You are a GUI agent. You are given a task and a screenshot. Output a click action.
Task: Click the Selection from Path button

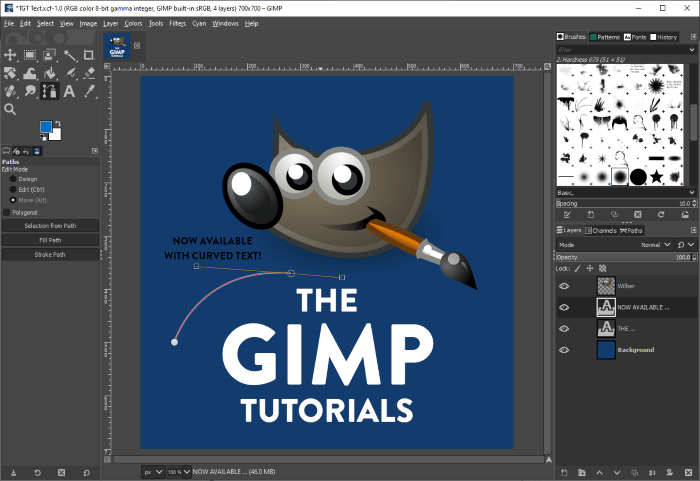coord(50,226)
